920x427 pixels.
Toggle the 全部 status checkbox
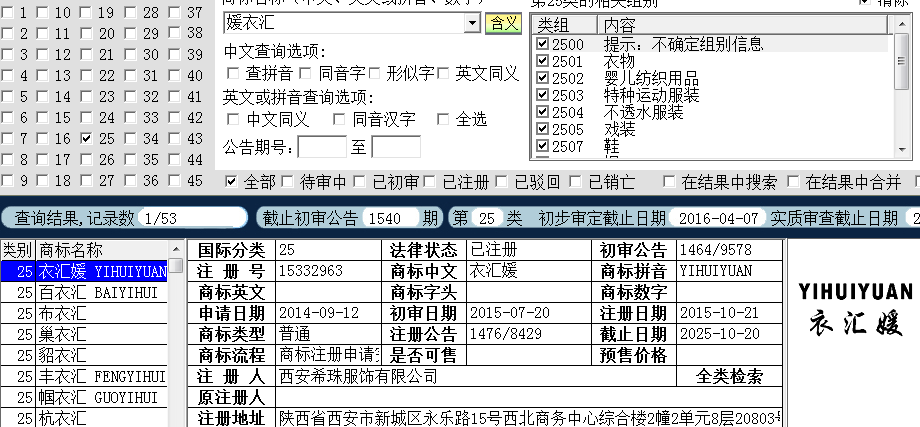[231, 182]
